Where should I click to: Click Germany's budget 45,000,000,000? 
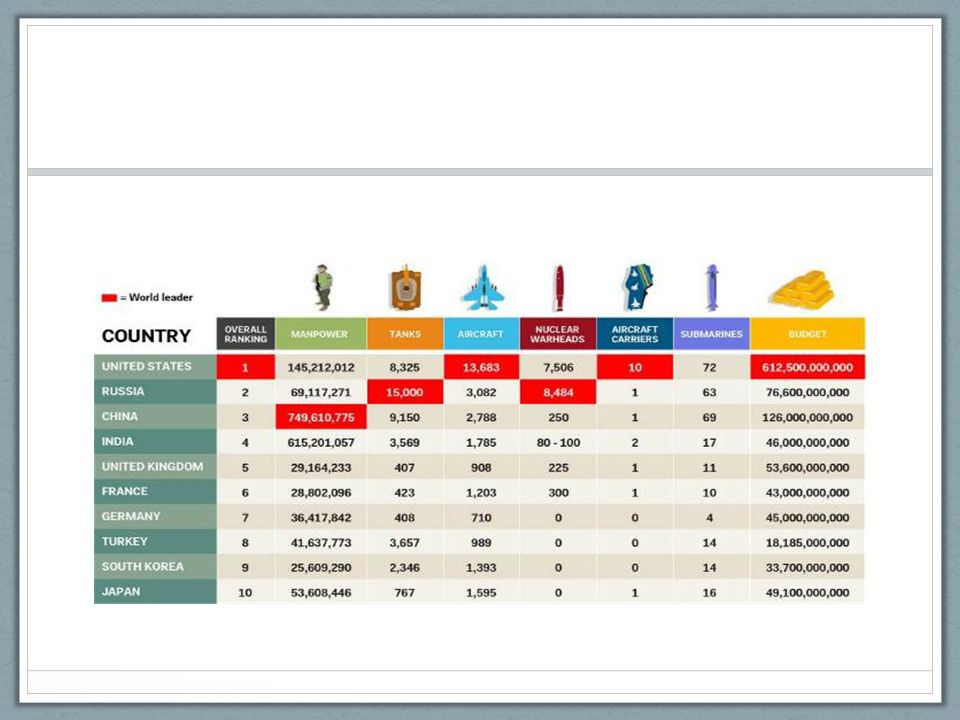point(808,518)
